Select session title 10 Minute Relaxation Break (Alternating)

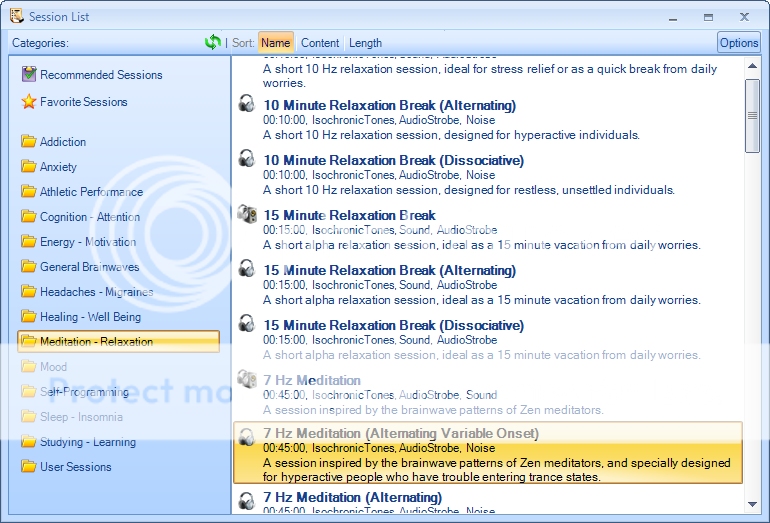tap(389, 106)
